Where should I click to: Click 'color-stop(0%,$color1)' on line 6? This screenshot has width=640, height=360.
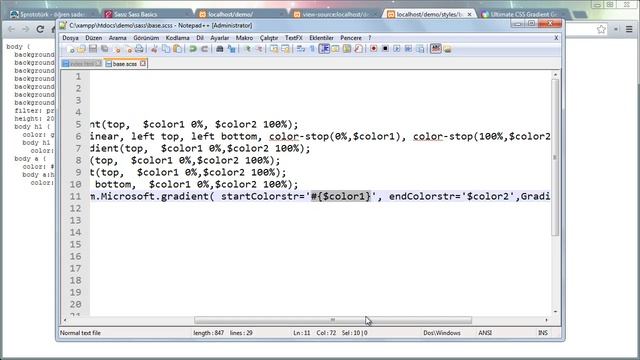point(335,136)
